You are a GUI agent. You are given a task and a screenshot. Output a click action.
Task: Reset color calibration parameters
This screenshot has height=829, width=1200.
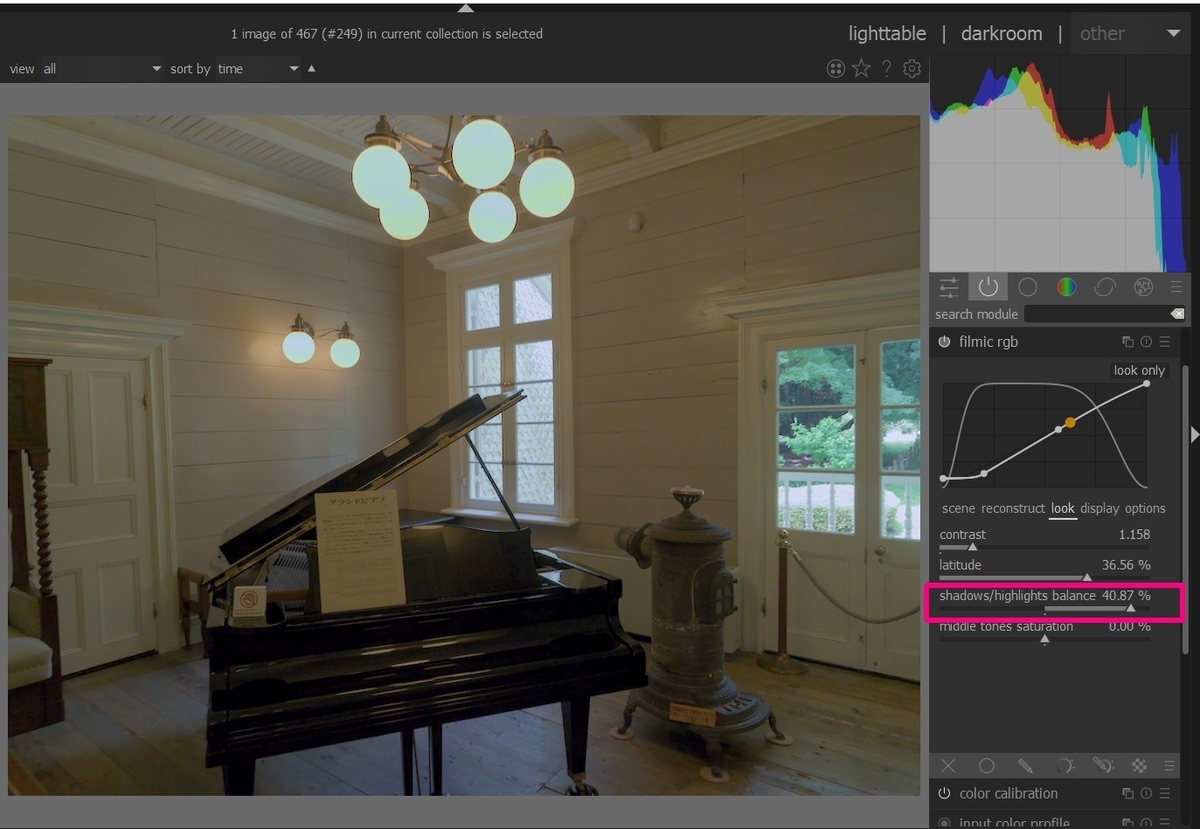(x=1146, y=793)
